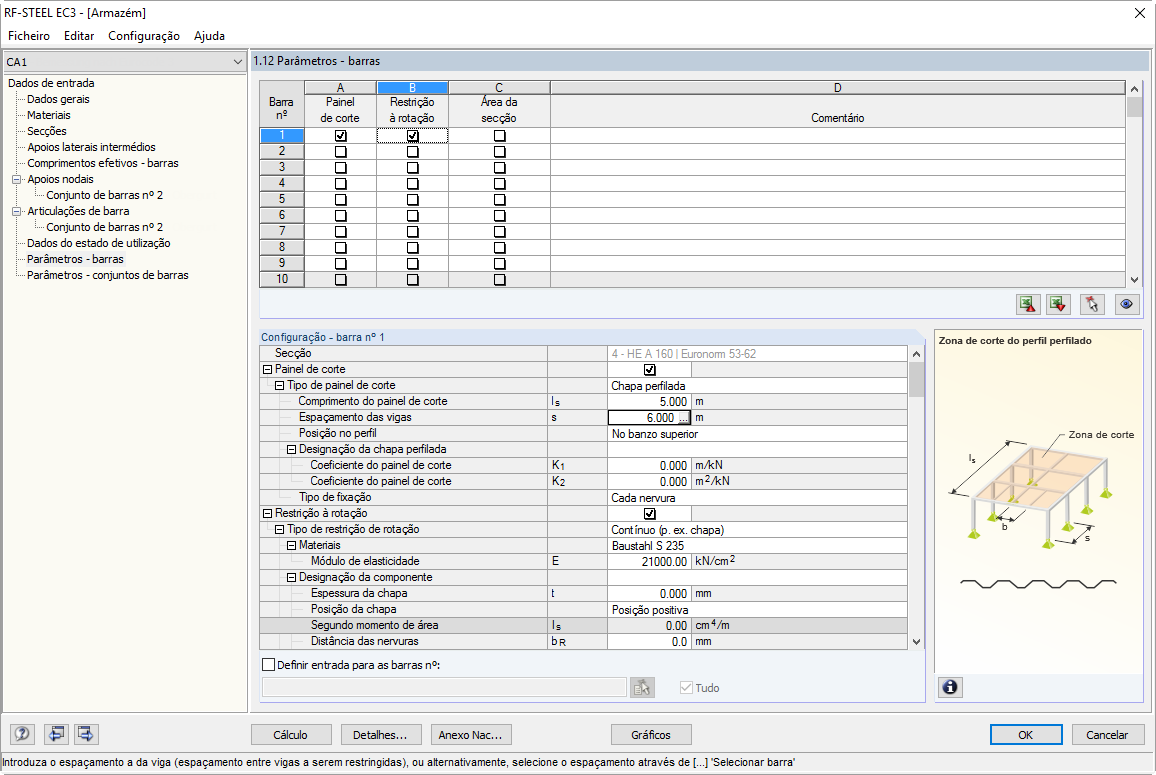Click the Anexo Nac... button
The width and height of the screenshot is (1156, 775).
[x=470, y=734]
